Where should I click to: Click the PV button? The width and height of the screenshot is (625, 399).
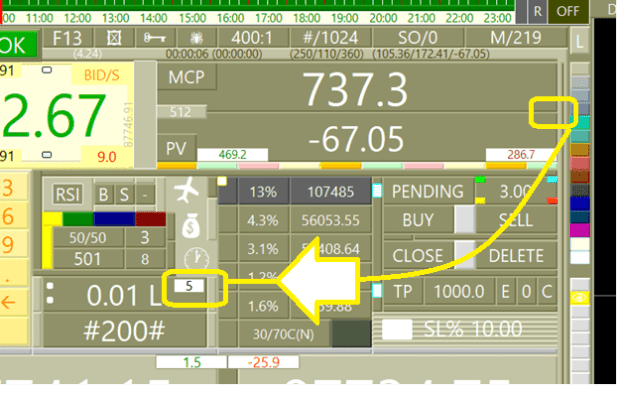click(176, 148)
